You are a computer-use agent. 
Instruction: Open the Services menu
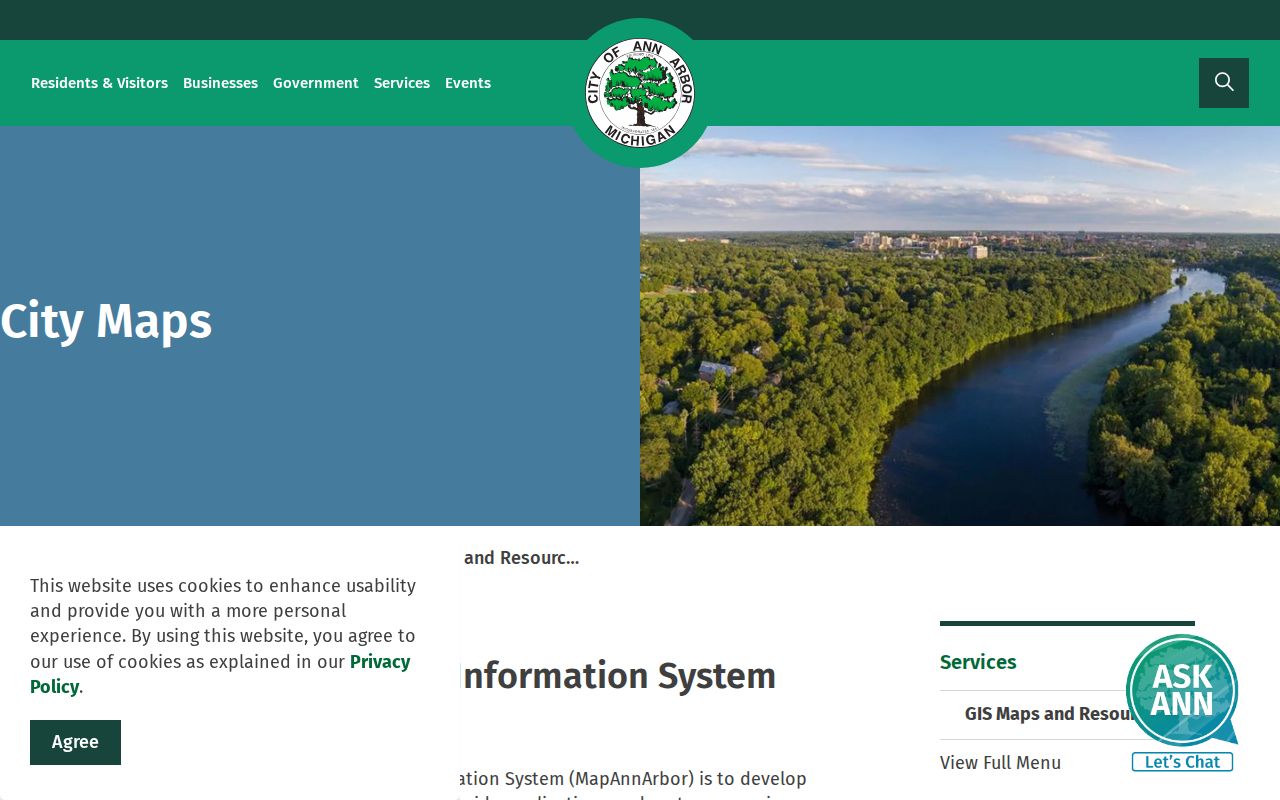point(402,83)
